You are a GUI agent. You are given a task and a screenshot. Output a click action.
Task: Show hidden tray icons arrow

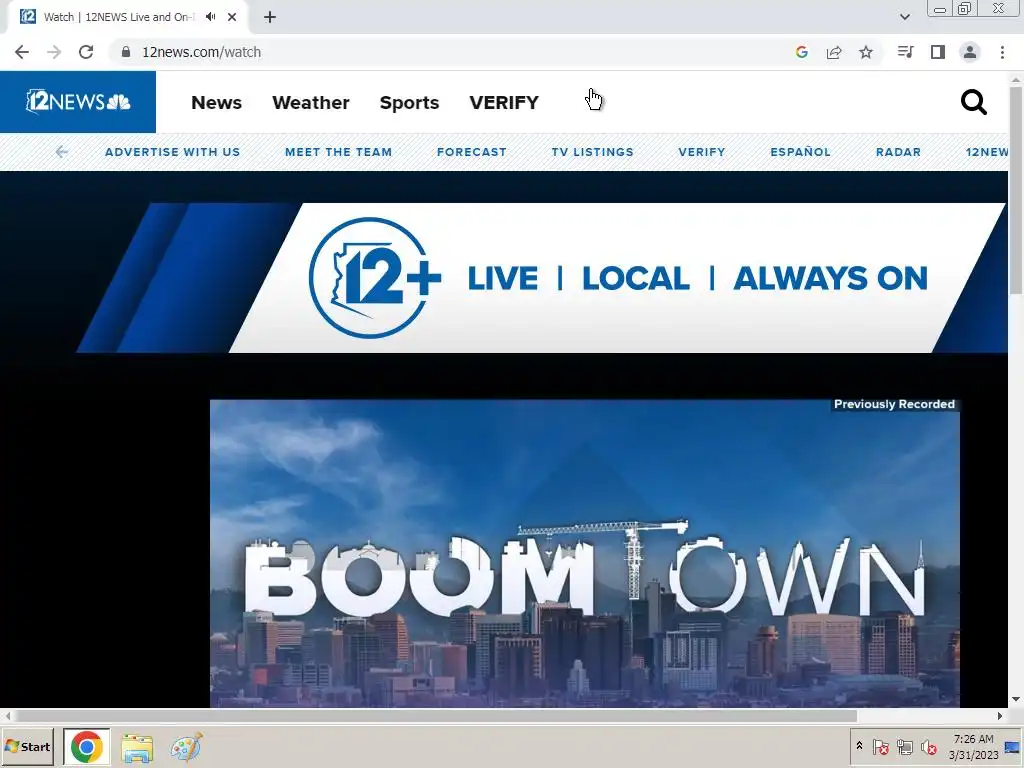859,746
